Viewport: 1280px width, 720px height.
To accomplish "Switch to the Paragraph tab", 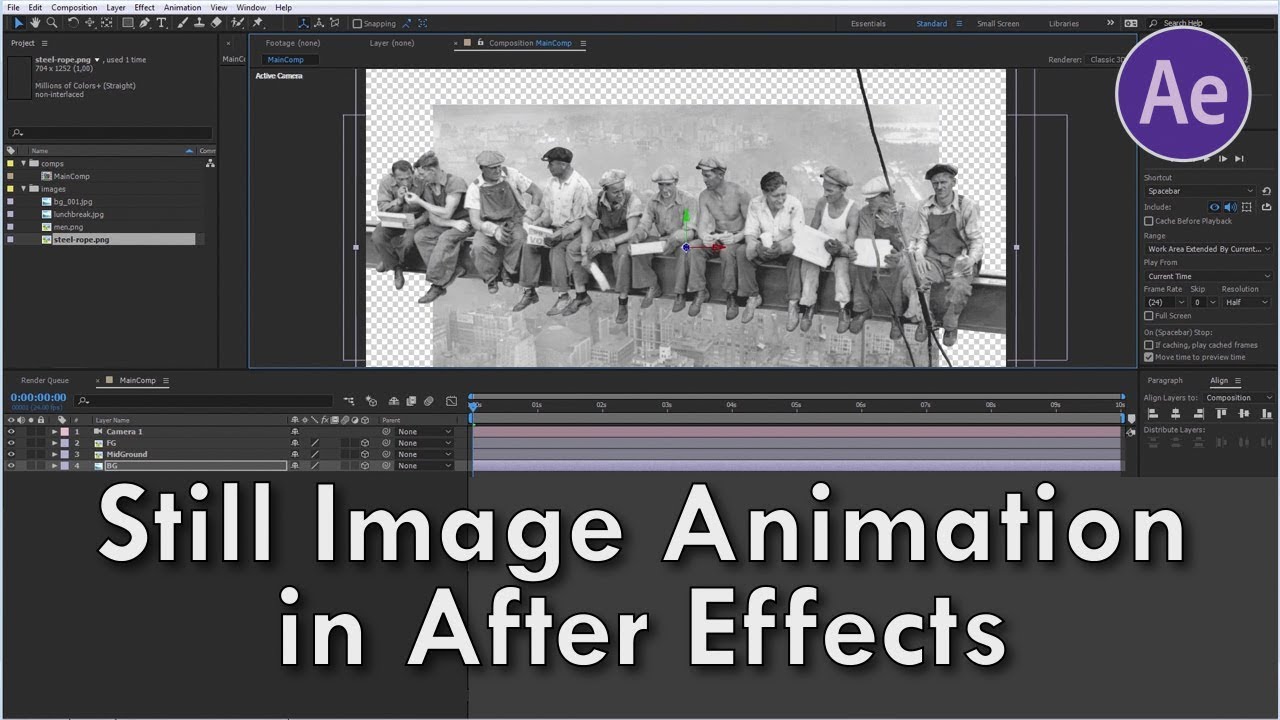I will [1165, 380].
